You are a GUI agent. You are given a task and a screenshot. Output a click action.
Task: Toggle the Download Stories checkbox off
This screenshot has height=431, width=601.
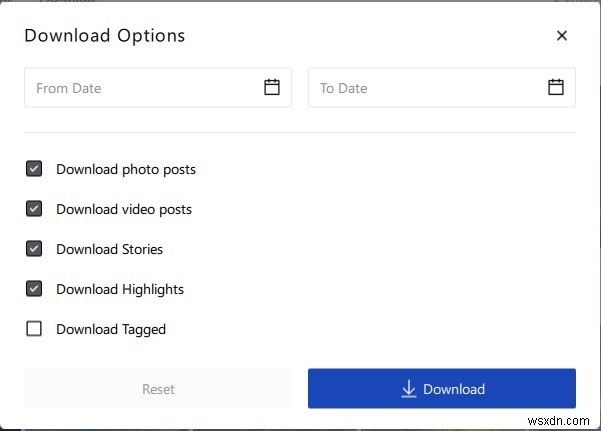(34, 249)
